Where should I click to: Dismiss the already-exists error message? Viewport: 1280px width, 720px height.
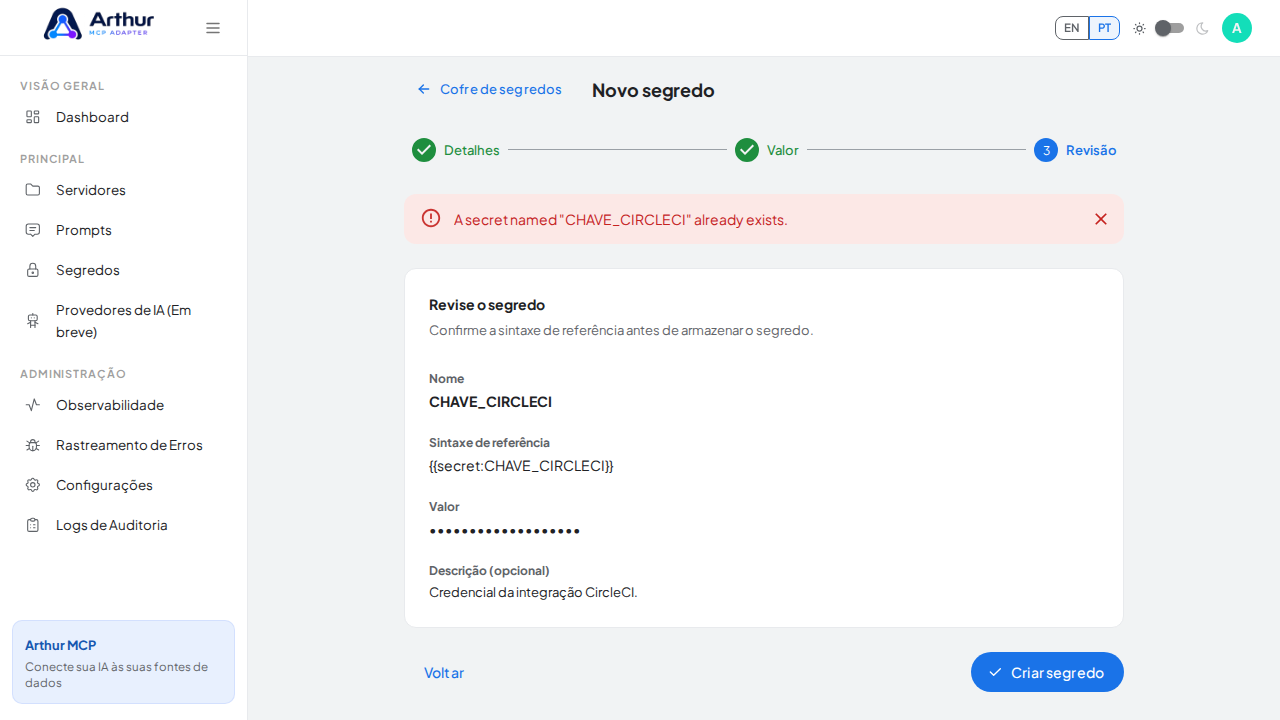point(1101,219)
